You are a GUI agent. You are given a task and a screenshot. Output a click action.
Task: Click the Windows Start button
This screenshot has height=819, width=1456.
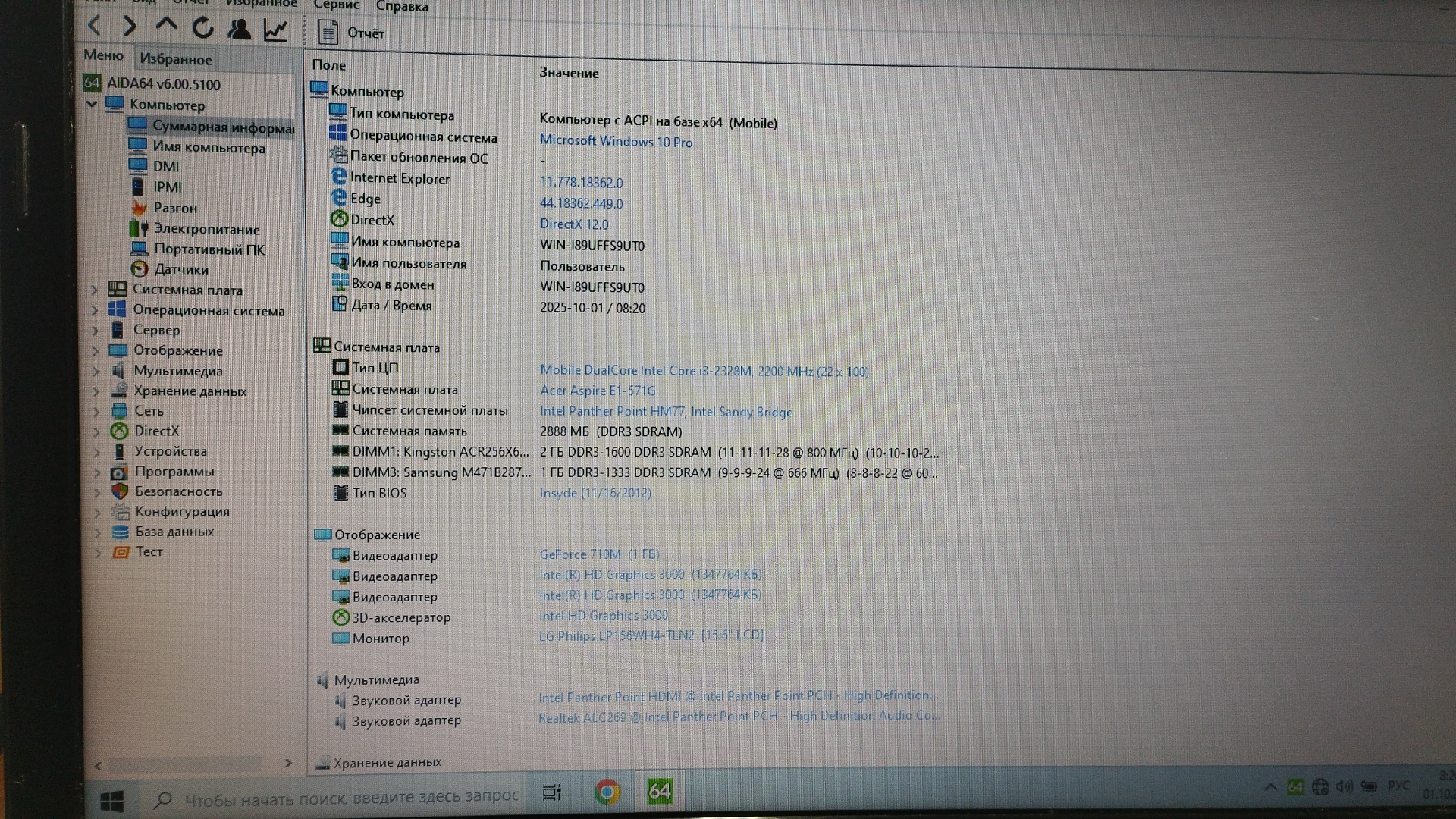tap(112, 801)
